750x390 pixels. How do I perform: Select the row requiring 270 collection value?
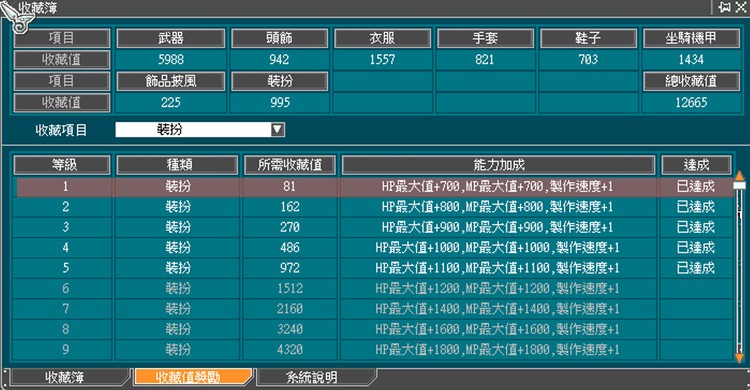373,227
